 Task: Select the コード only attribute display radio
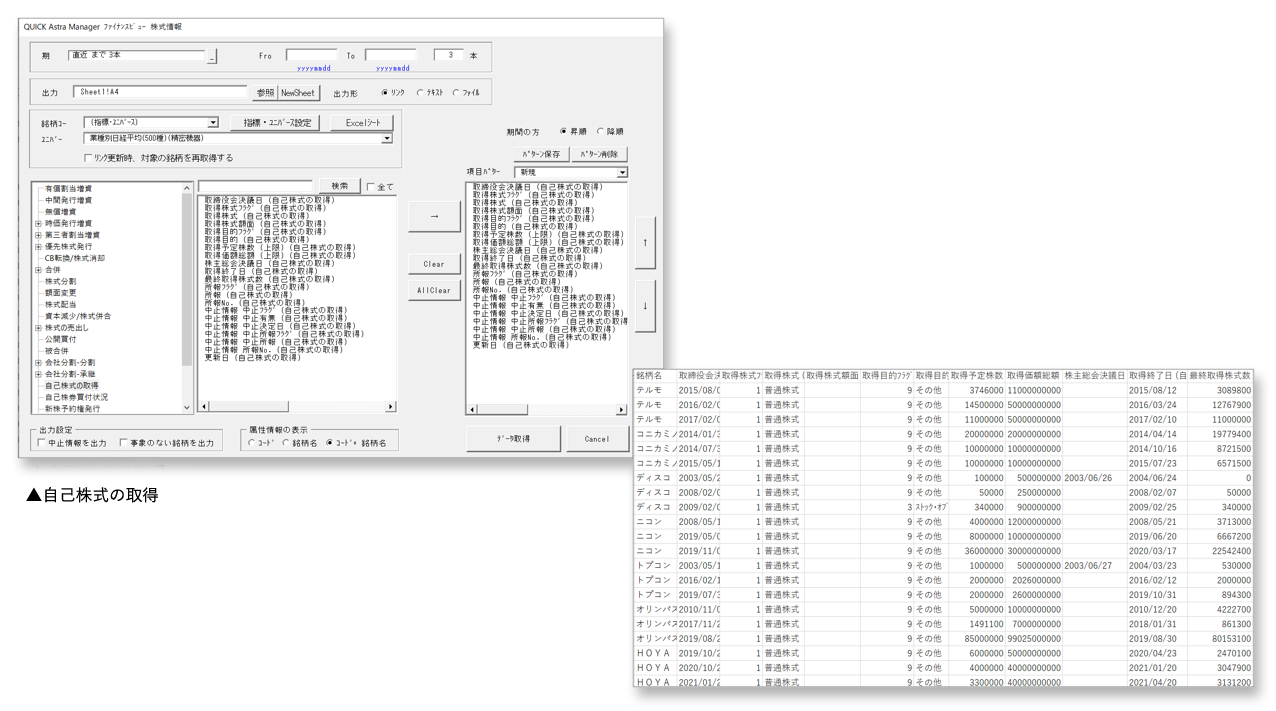click(251, 443)
